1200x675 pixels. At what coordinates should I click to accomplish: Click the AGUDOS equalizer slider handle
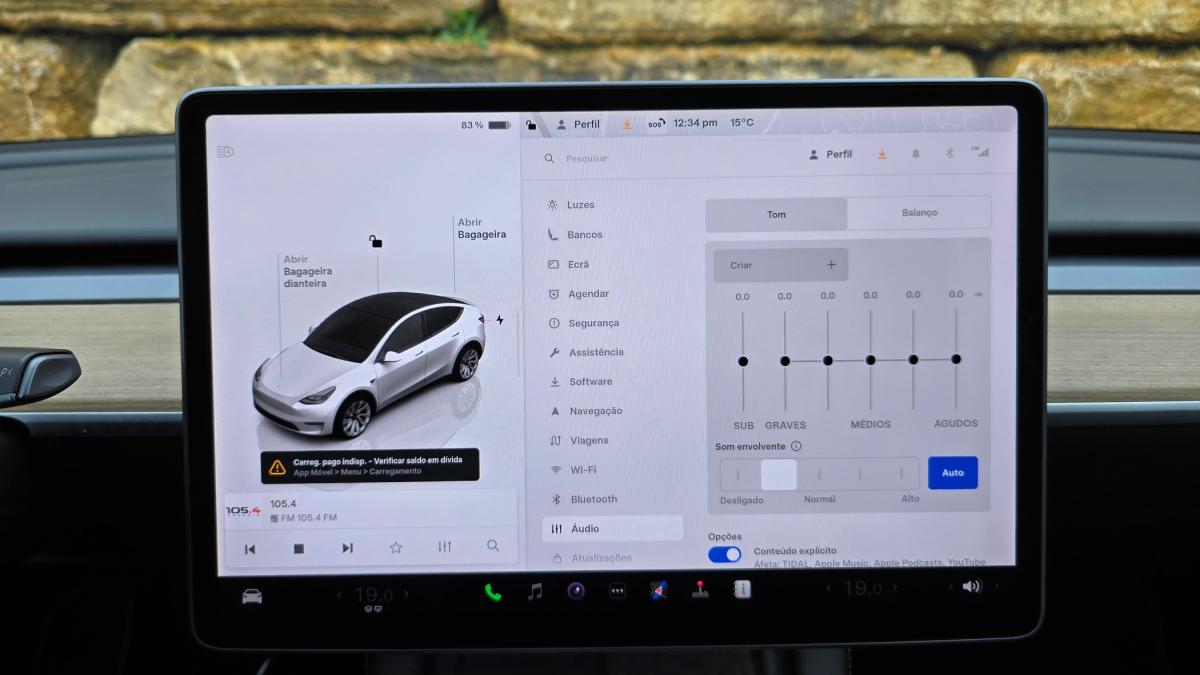[956, 359]
